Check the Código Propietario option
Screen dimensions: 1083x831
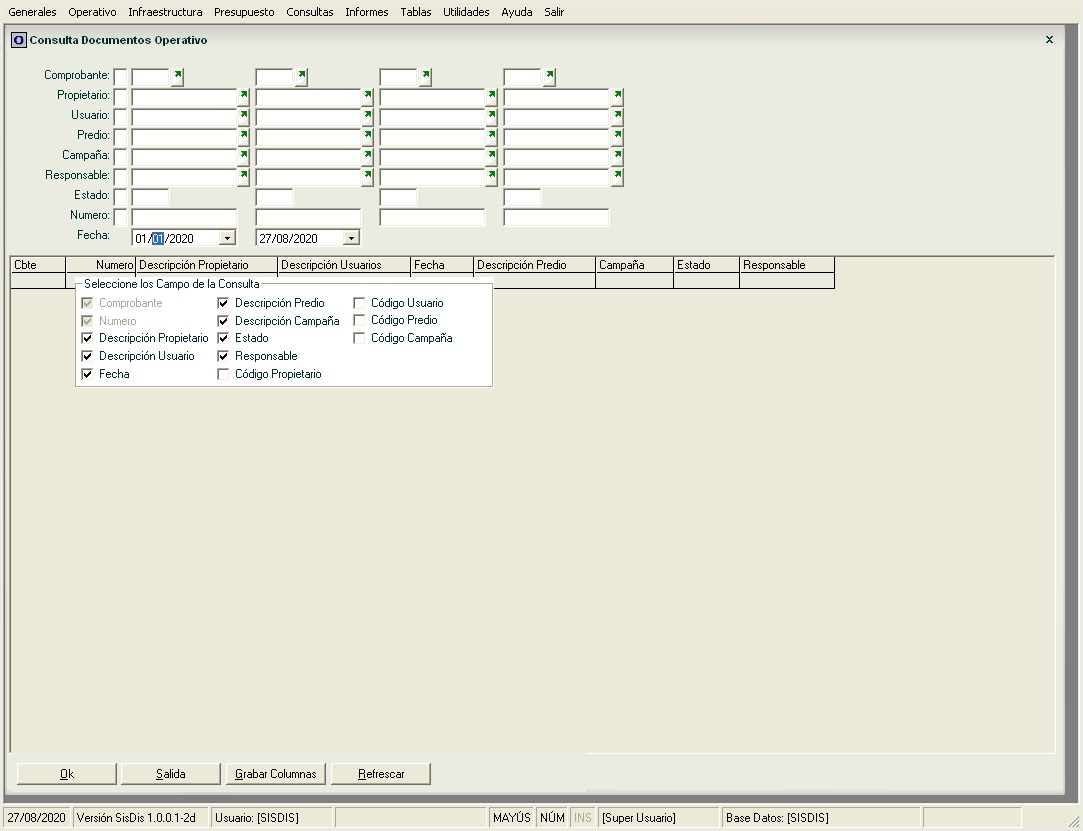[224, 374]
